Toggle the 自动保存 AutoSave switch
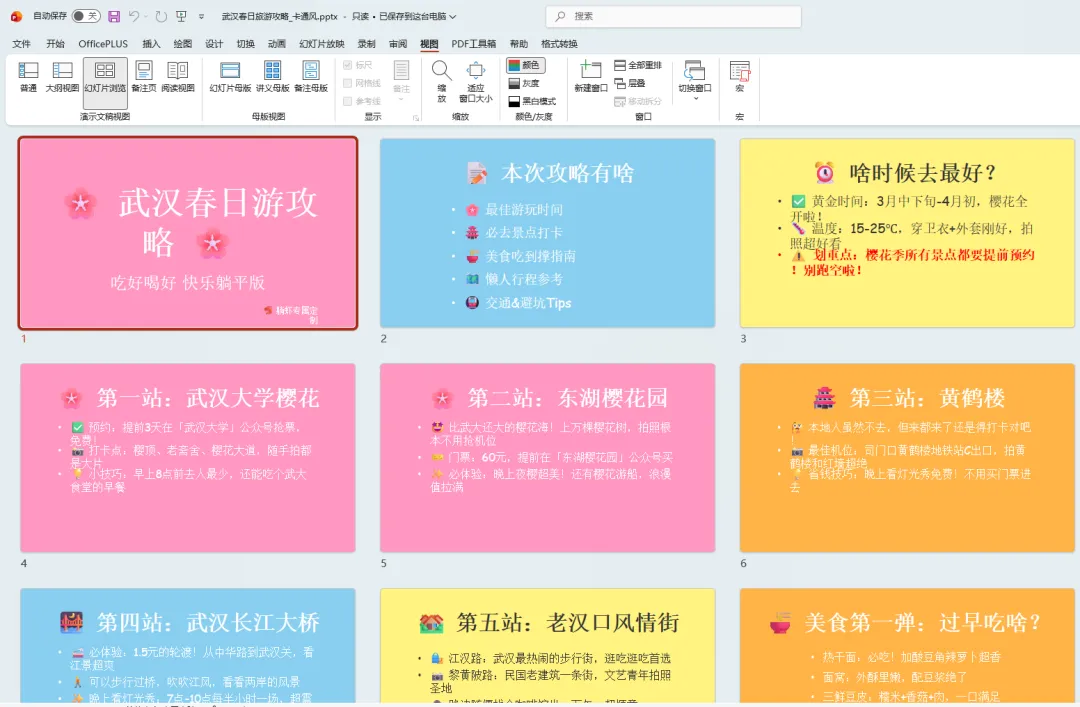Viewport: 1080px width, 707px height. pos(85,16)
